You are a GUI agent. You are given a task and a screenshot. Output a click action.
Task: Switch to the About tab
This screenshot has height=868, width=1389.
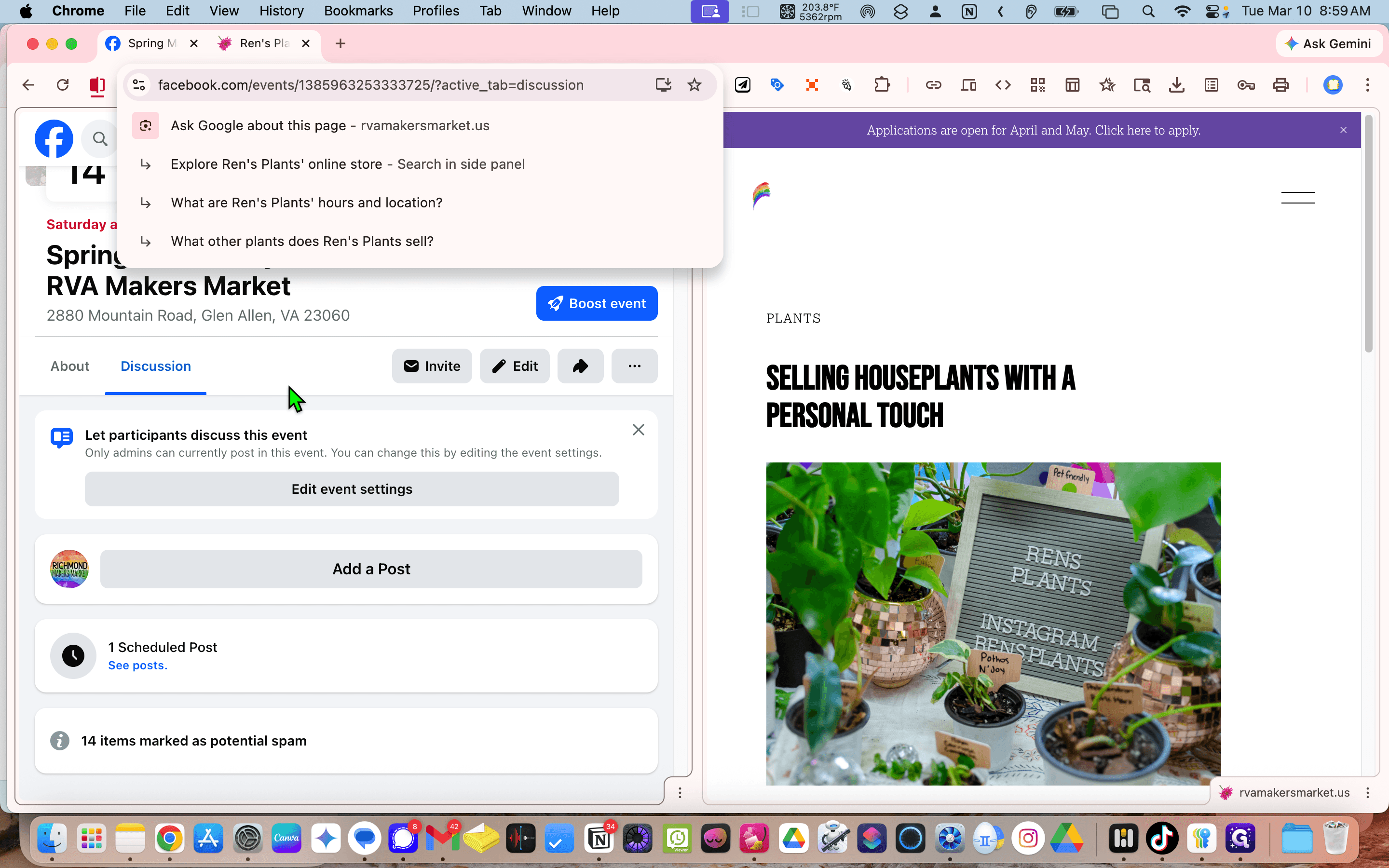[70, 366]
